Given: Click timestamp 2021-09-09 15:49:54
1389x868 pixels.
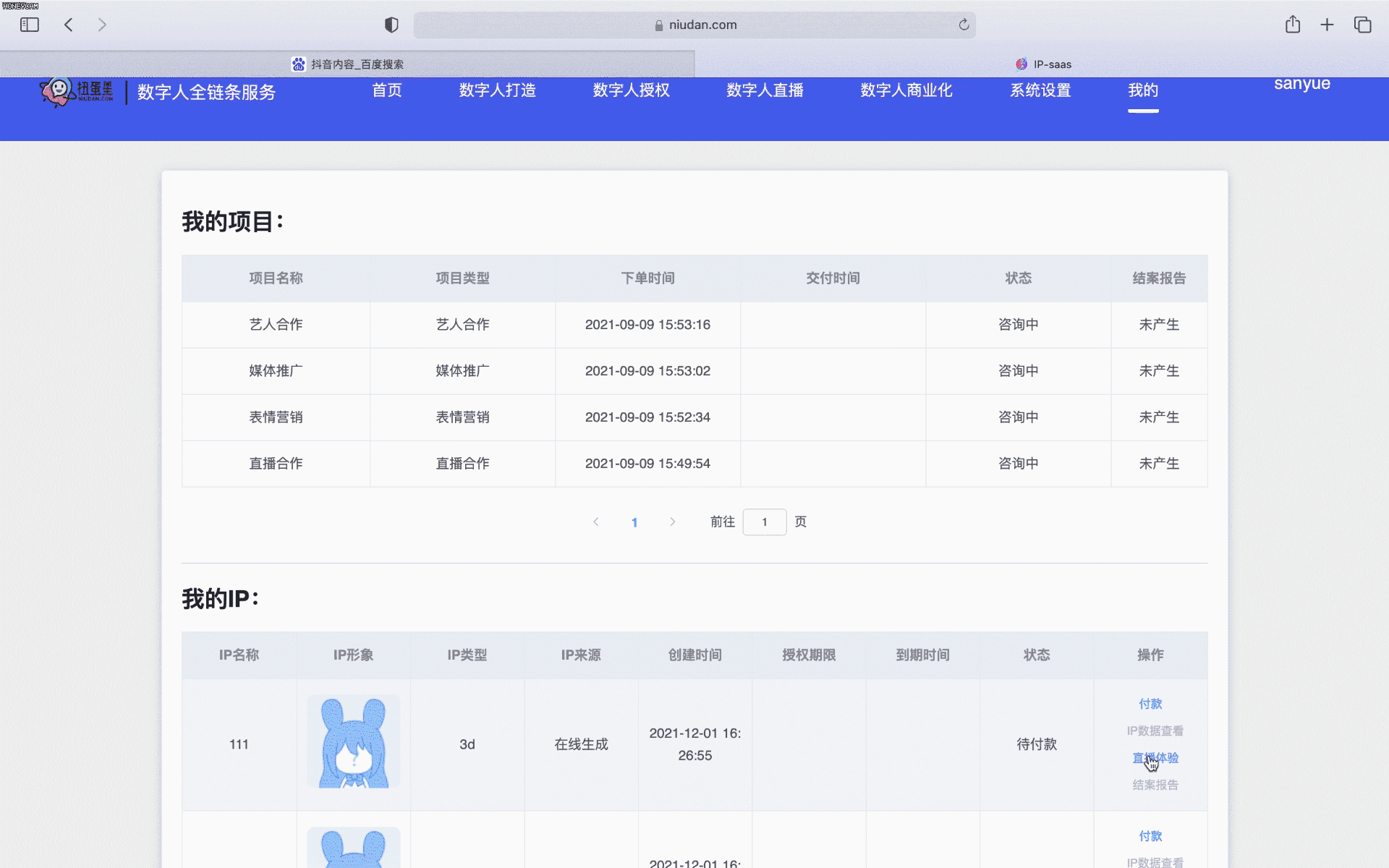Looking at the screenshot, I should click(x=647, y=464).
